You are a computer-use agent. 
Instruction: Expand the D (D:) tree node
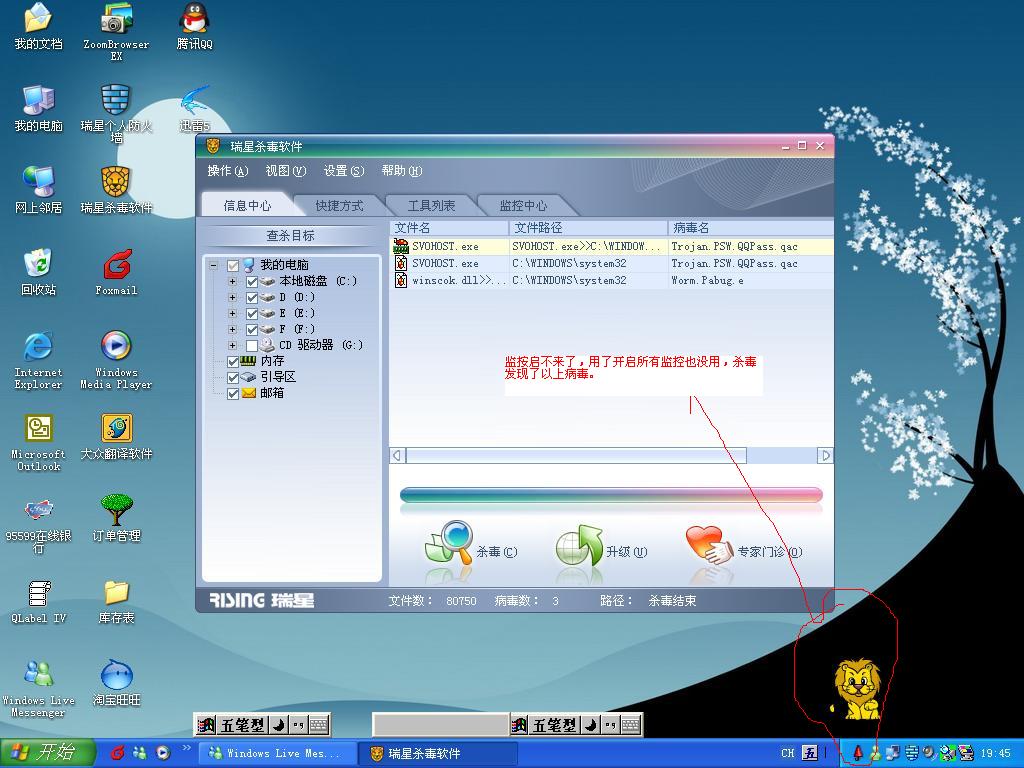[x=232, y=297]
